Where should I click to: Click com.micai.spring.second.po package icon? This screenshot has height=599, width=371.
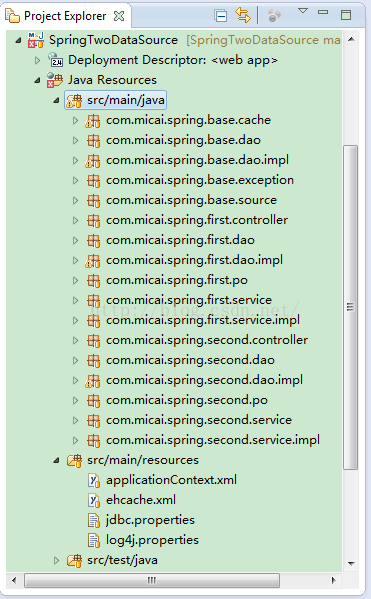click(x=94, y=400)
